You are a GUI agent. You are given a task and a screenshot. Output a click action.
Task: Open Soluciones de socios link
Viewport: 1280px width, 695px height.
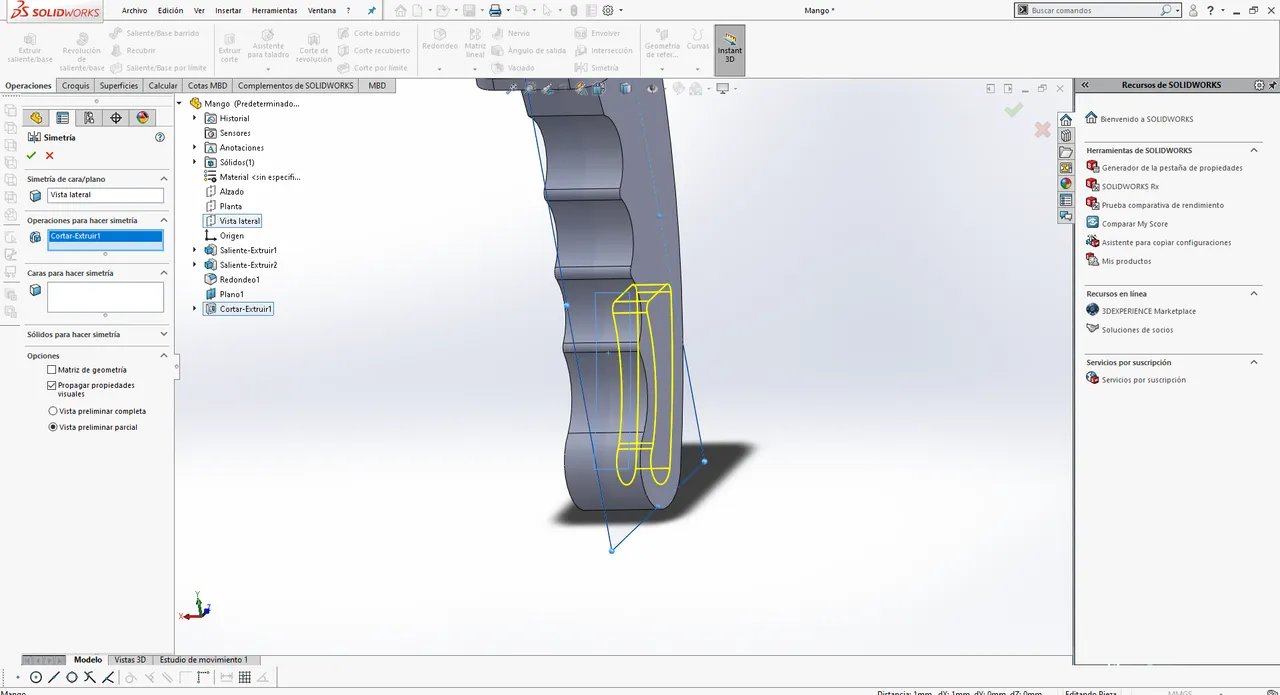[1137, 330]
